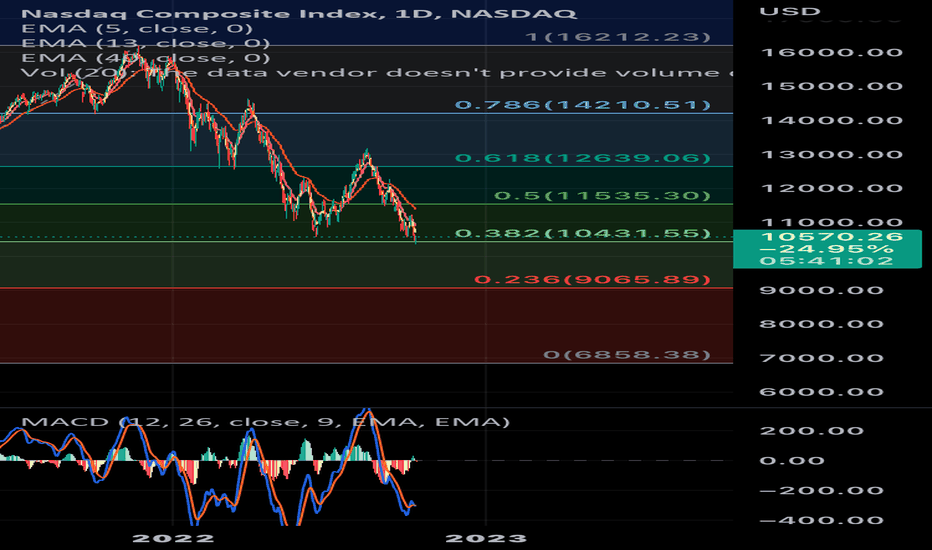Click the 16000.00 price axis label
The image size is (932, 550).
(832, 52)
